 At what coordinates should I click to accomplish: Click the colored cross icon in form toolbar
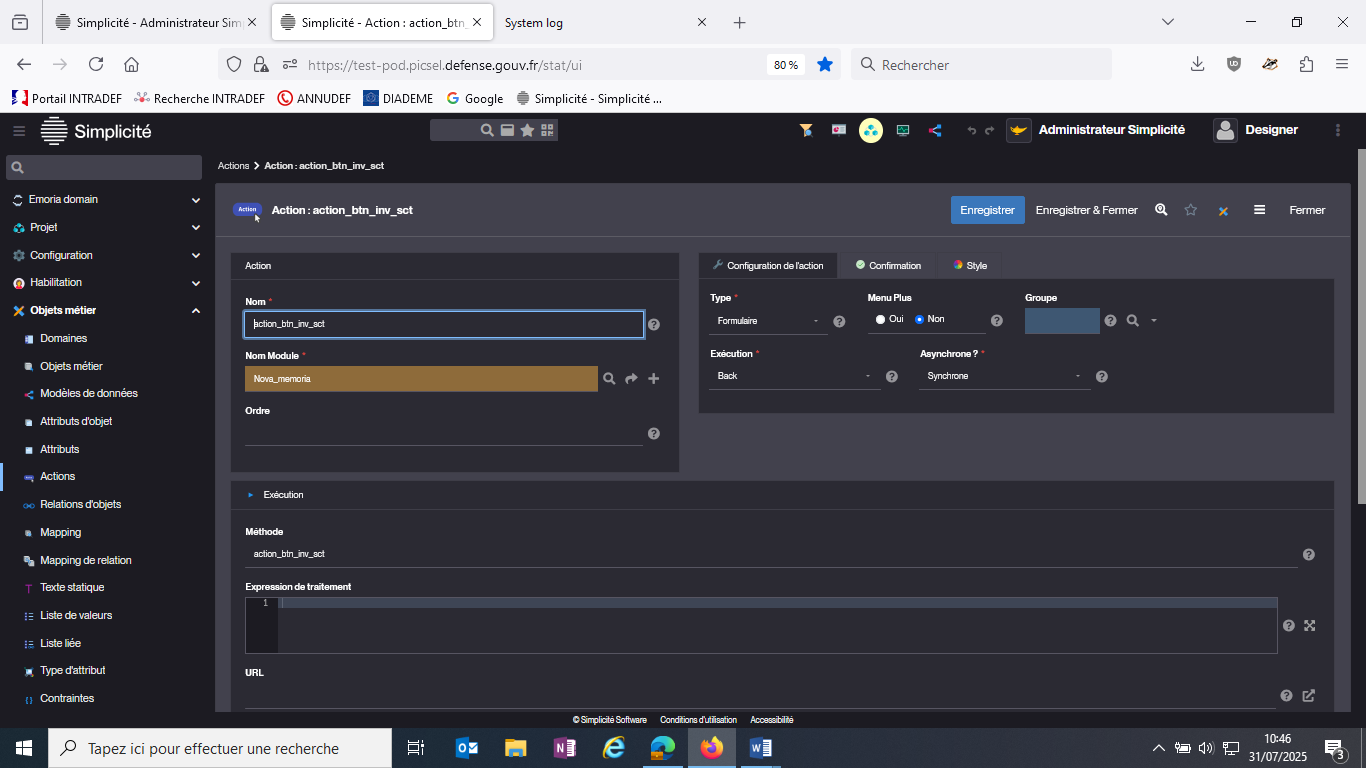tap(1223, 211)
